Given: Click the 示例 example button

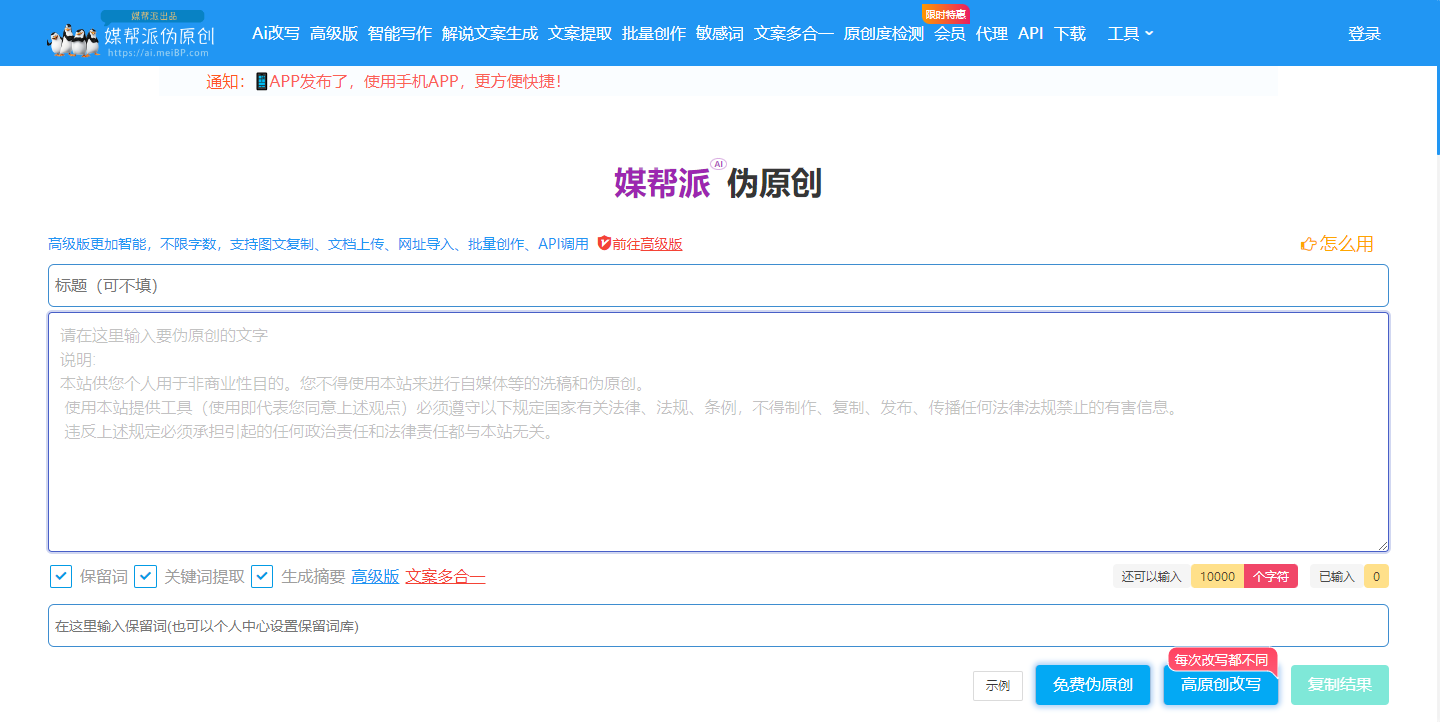Looking at the screenshot, I should pyautogui.click(x=998, y=686).
